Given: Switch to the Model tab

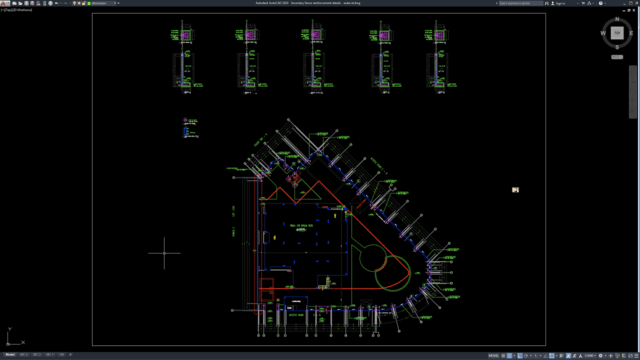Looking at the screenshot, I should tap(10, 355).
